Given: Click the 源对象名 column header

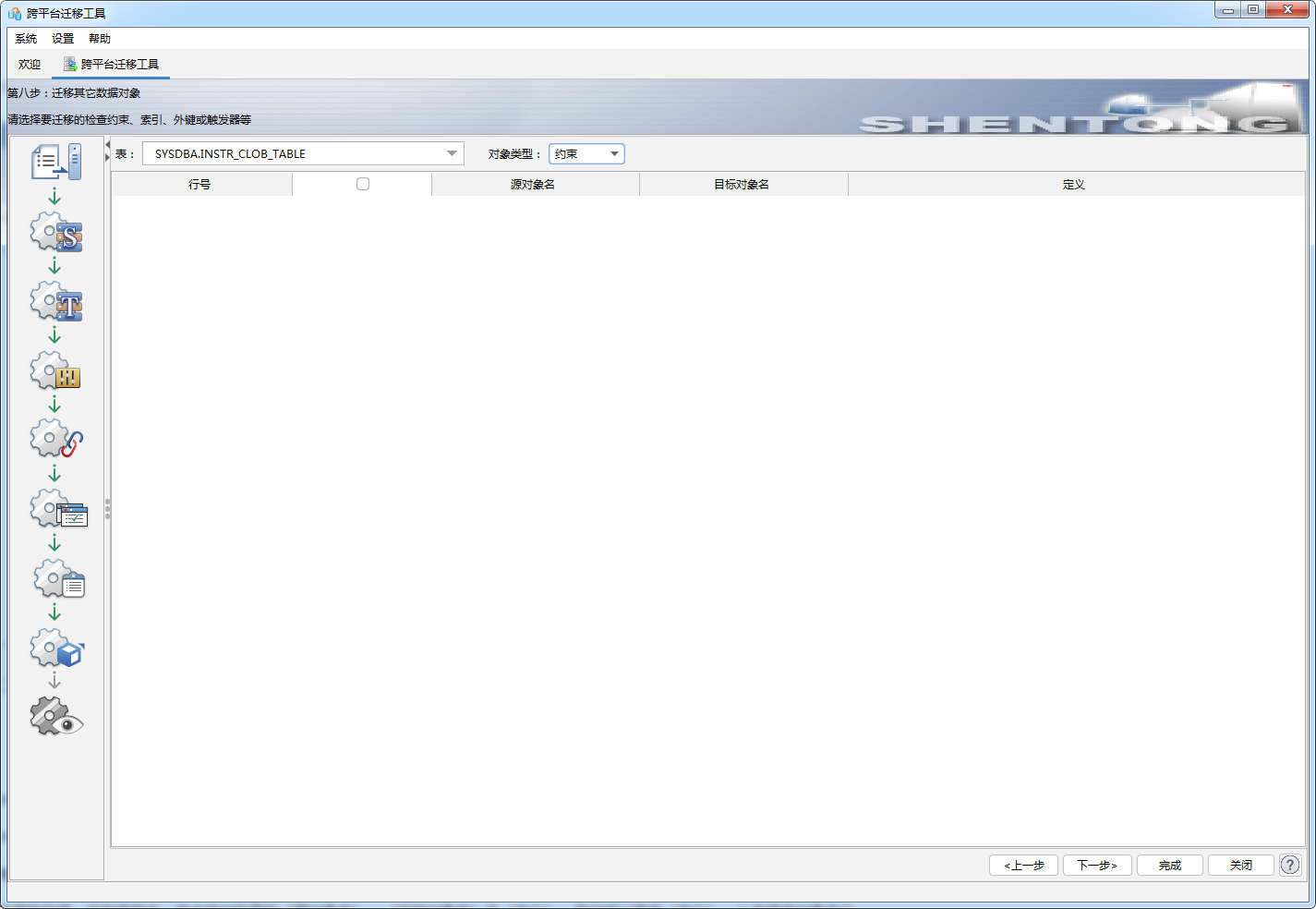Looking at the screenshot, I should tap(534, 185).
